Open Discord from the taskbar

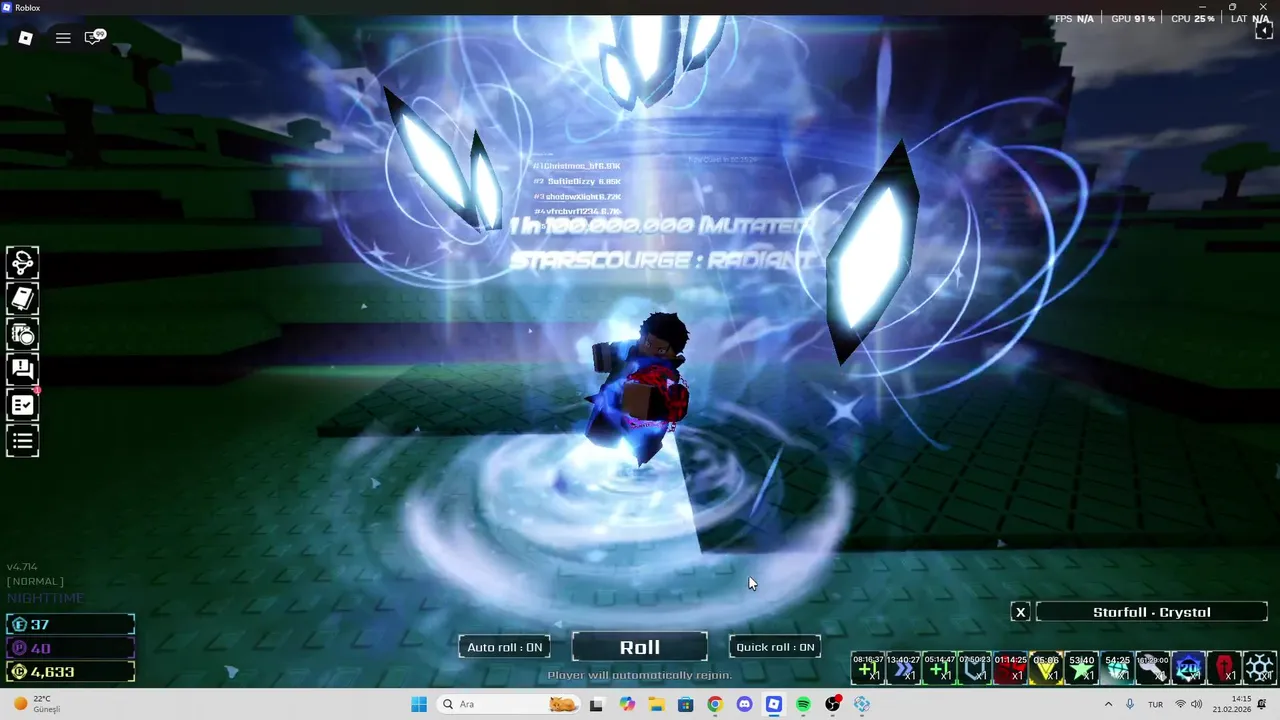(744, 704)
